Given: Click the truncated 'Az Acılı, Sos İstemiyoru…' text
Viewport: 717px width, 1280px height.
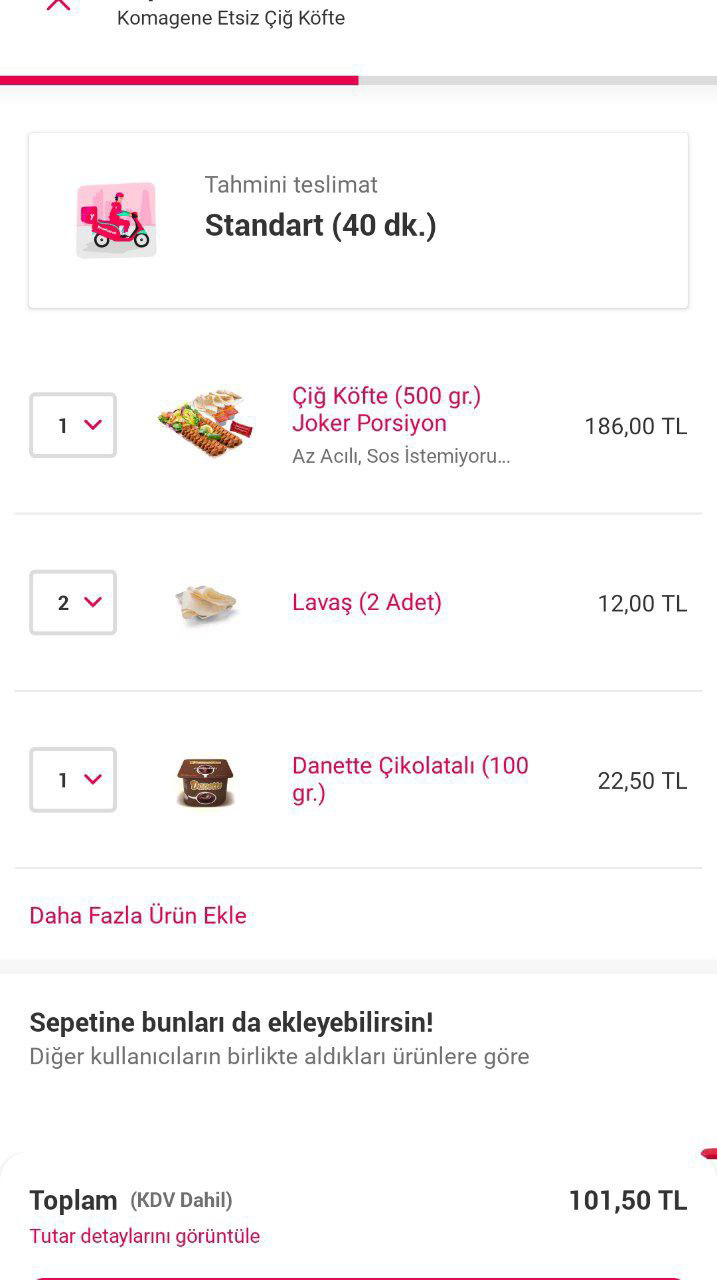Looking at the screenshot, I should 401,457.
